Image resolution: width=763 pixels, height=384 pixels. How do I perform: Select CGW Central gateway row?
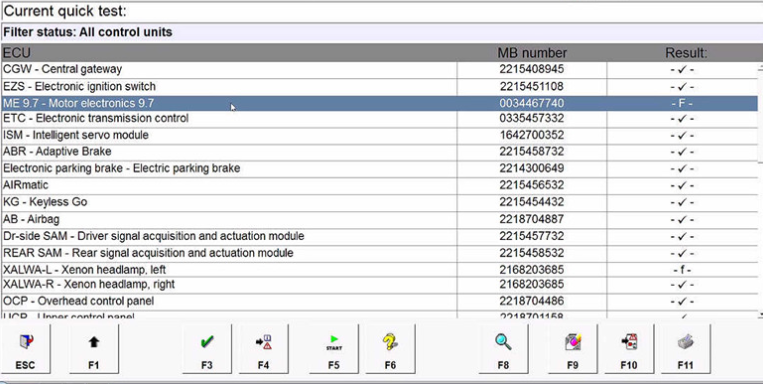click(380, 69)
